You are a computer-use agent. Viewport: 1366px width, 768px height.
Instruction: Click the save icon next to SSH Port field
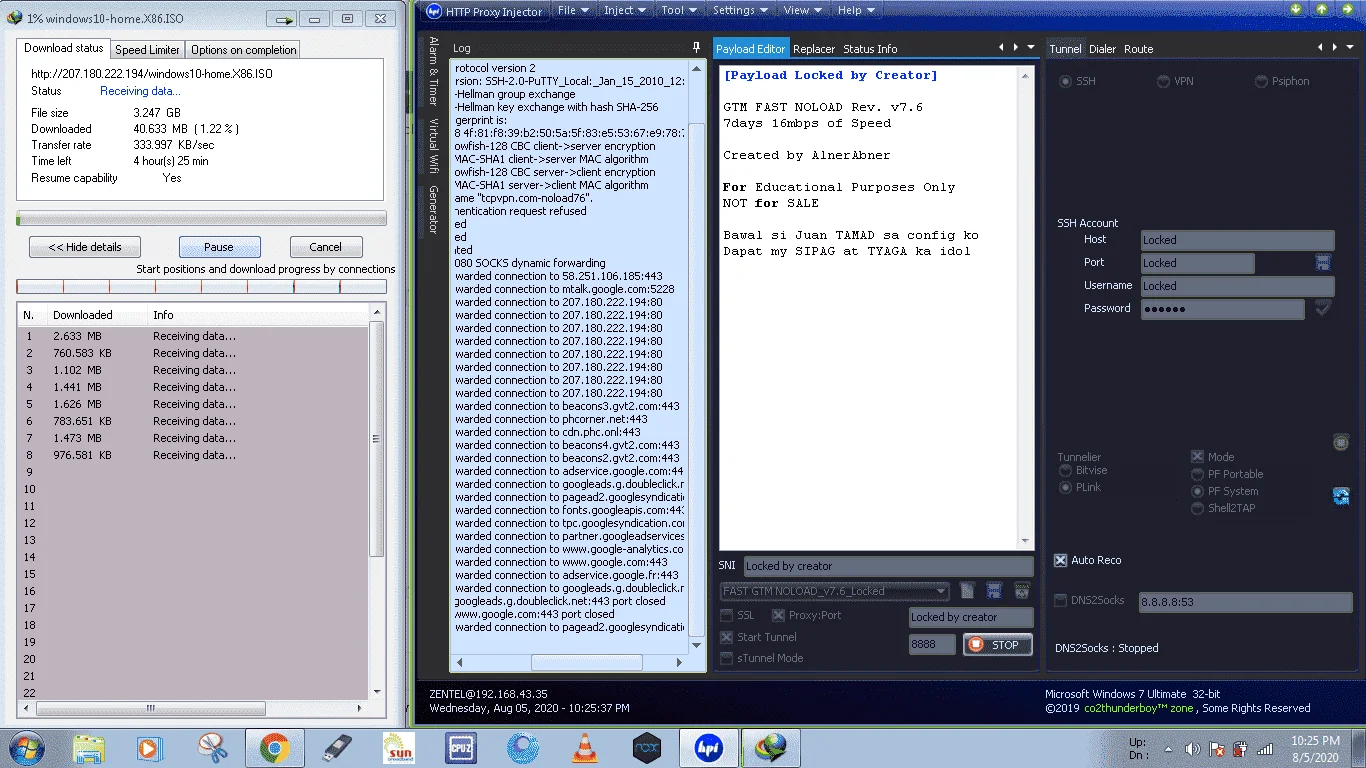(x=1323, y=263)
